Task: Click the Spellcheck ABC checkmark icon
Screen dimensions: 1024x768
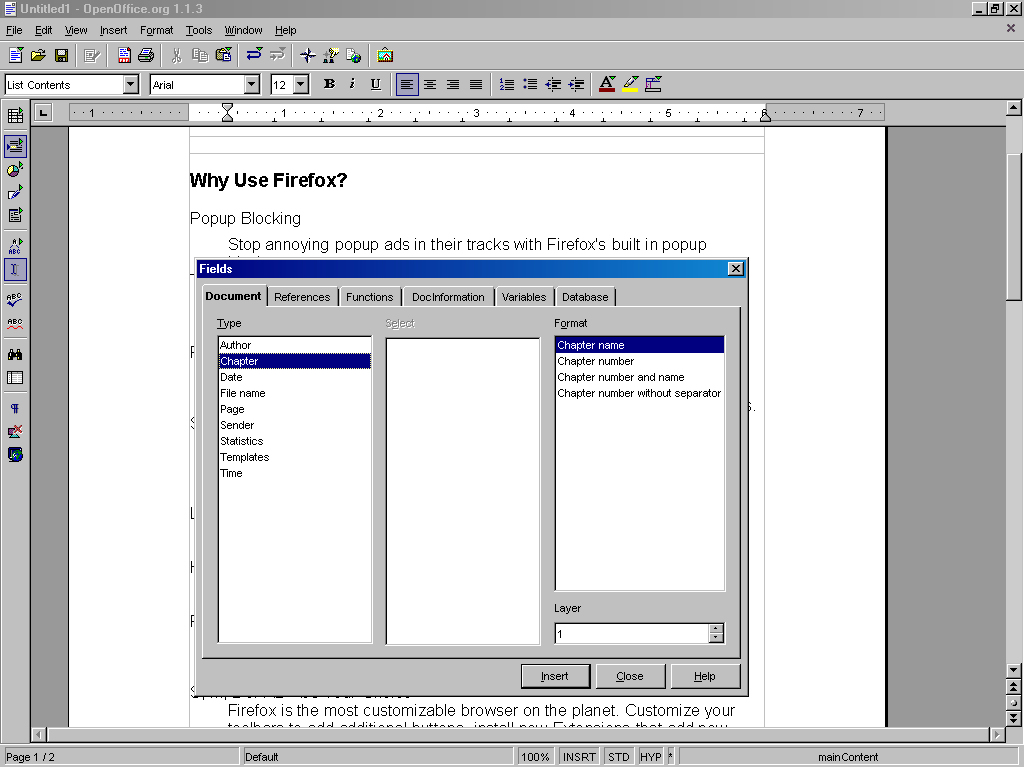Action: coord(15,299)
